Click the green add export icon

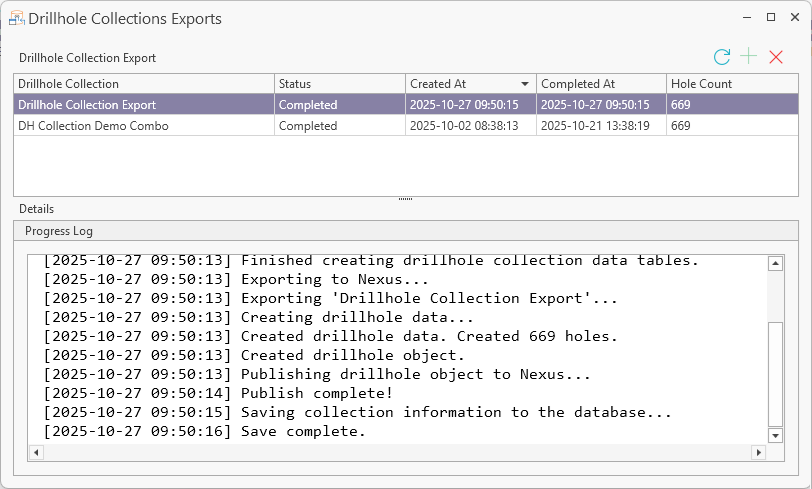[749, 58]
